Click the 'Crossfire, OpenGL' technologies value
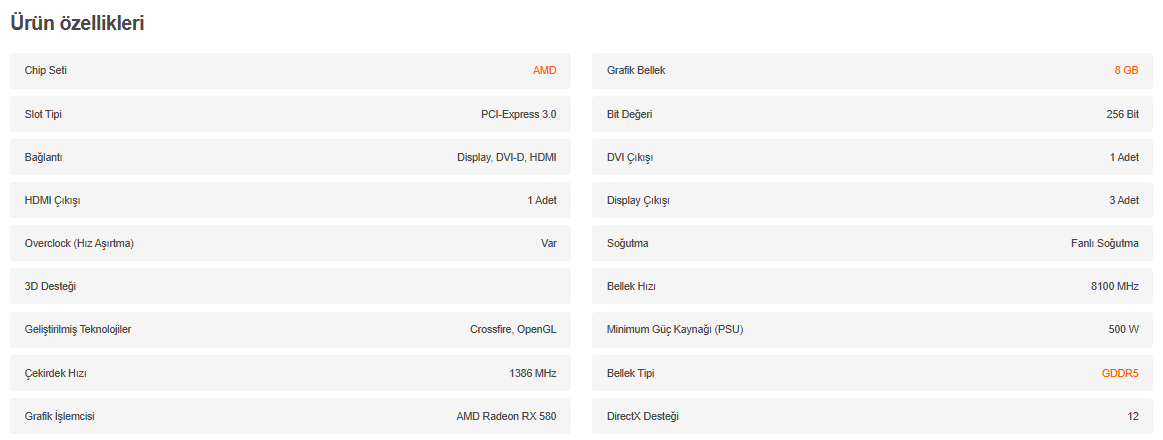 [x=513, y=330]
